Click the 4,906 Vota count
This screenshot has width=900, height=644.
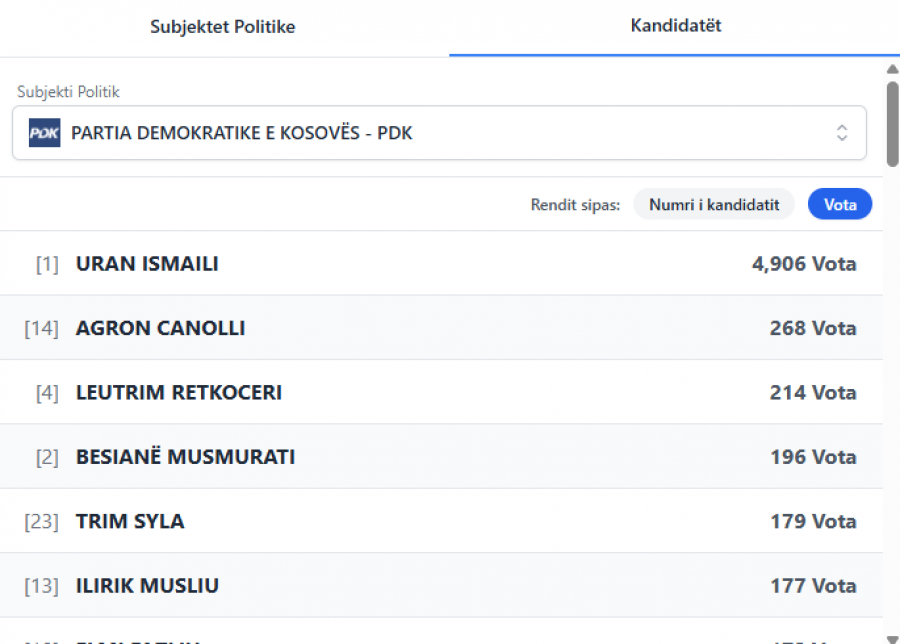click(x=804, y=264)
